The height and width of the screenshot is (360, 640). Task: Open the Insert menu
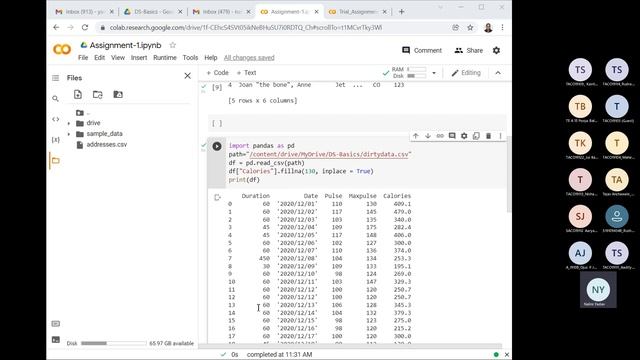tap(139, 58)
